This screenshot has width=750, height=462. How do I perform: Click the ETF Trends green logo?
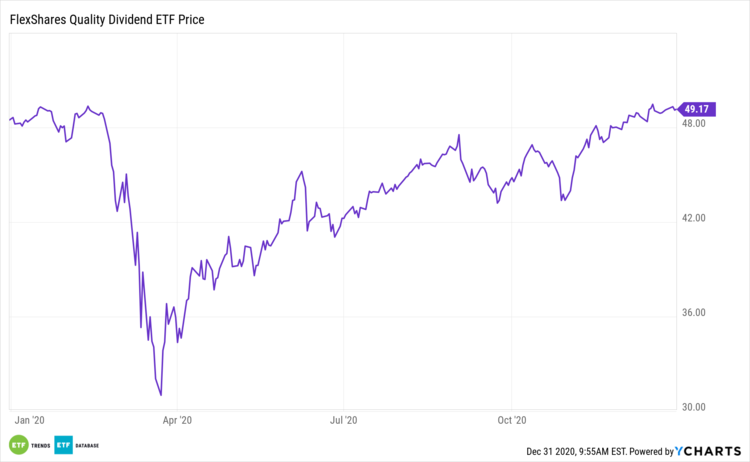[x=17, y=444]
